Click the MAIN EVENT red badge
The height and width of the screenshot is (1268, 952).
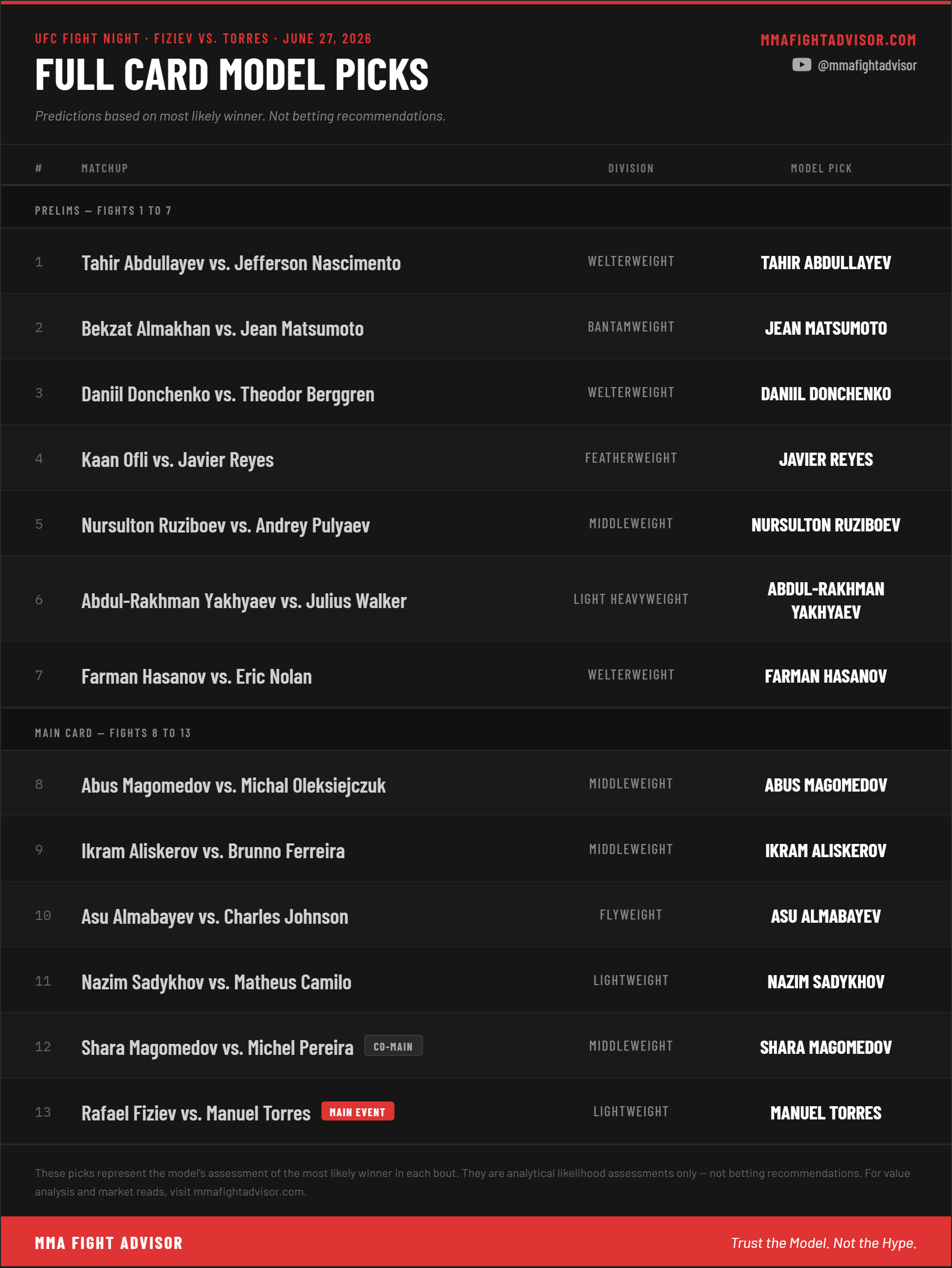point(358,1111)
